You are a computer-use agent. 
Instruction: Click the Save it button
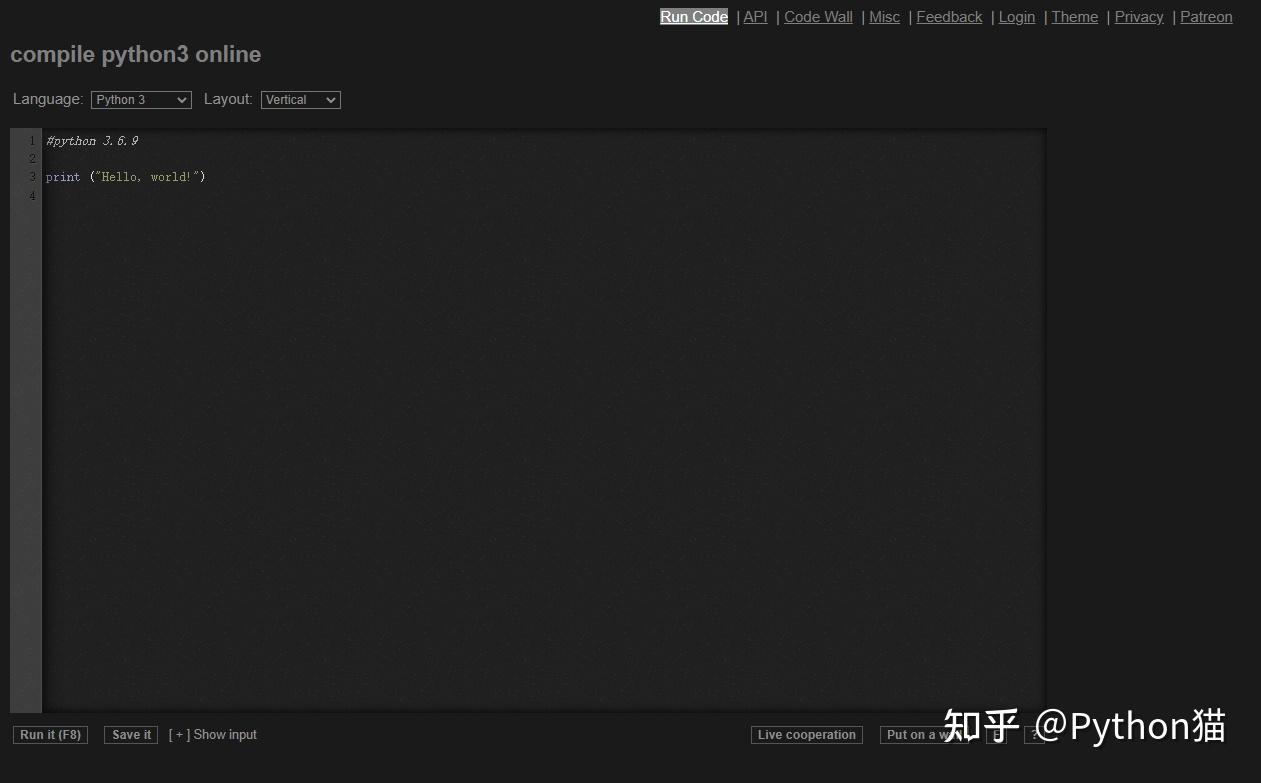point(130,734)
